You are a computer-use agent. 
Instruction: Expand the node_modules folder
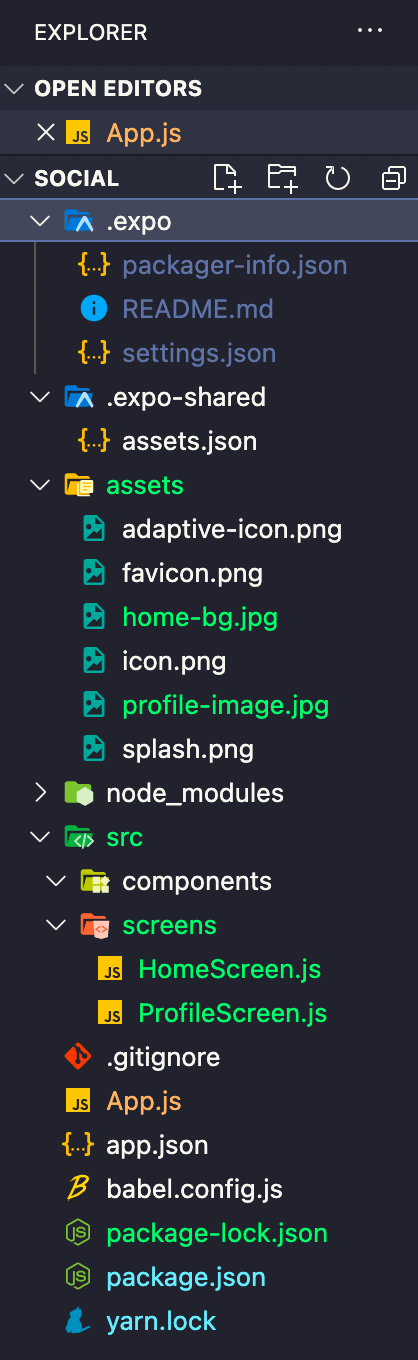(40, 793)
